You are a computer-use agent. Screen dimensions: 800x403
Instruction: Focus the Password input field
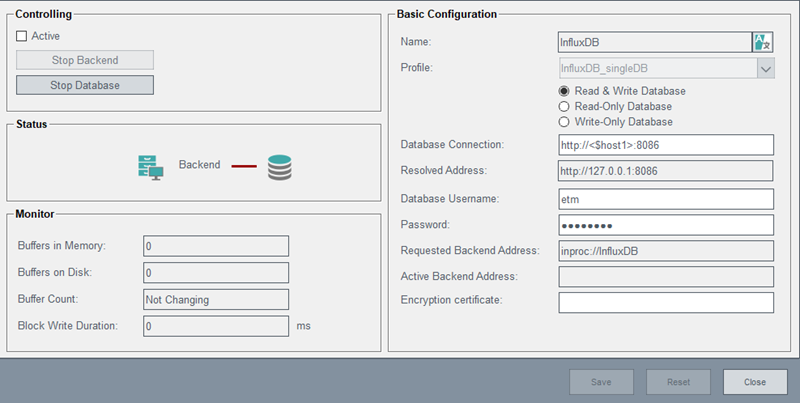[x=666, y=225]
